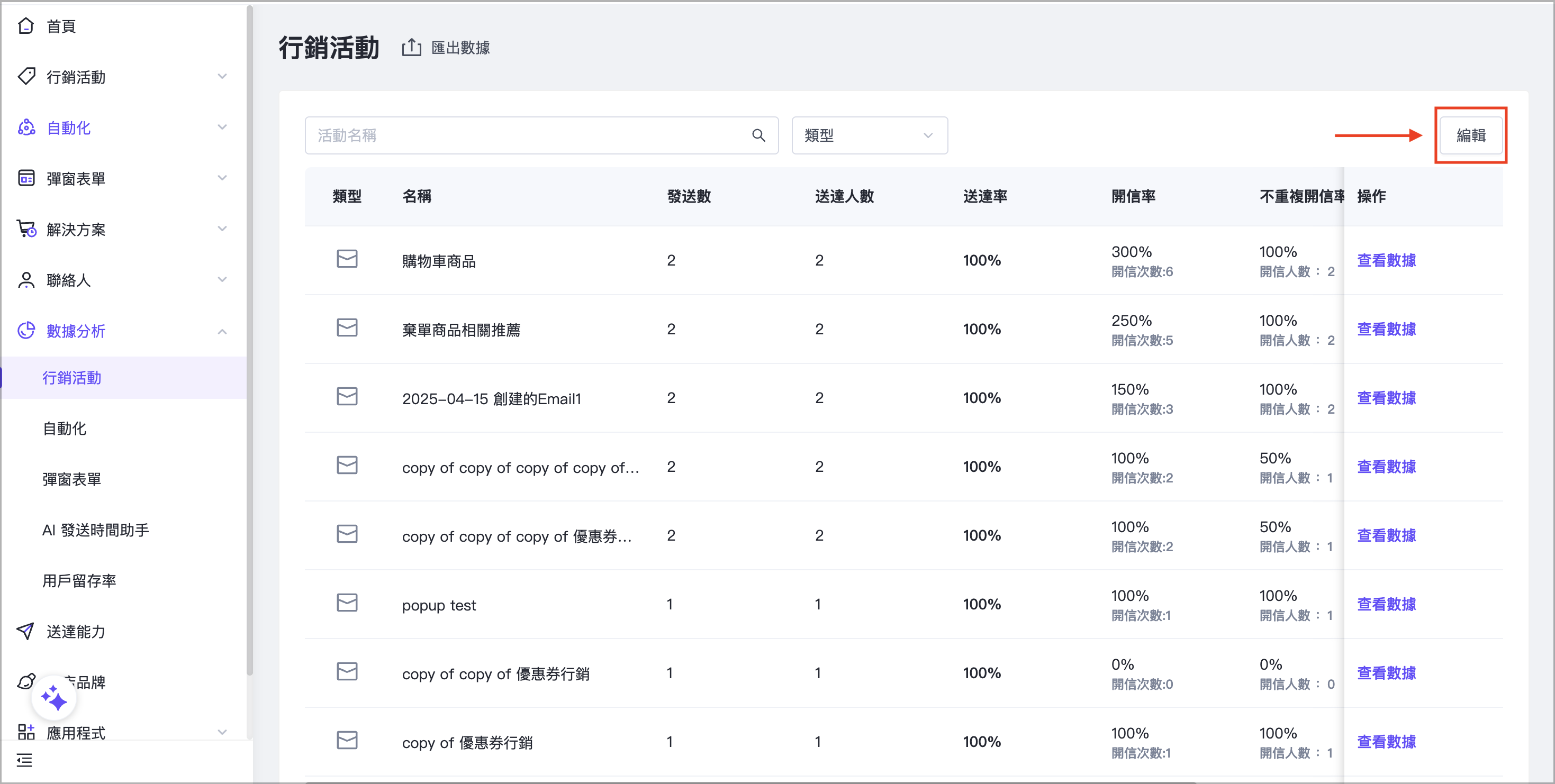Click the sidebar collapse icon at the bottom
The height and width of the screenshot is (784, 1555).
pyautogui.click(x=24, y=761)
